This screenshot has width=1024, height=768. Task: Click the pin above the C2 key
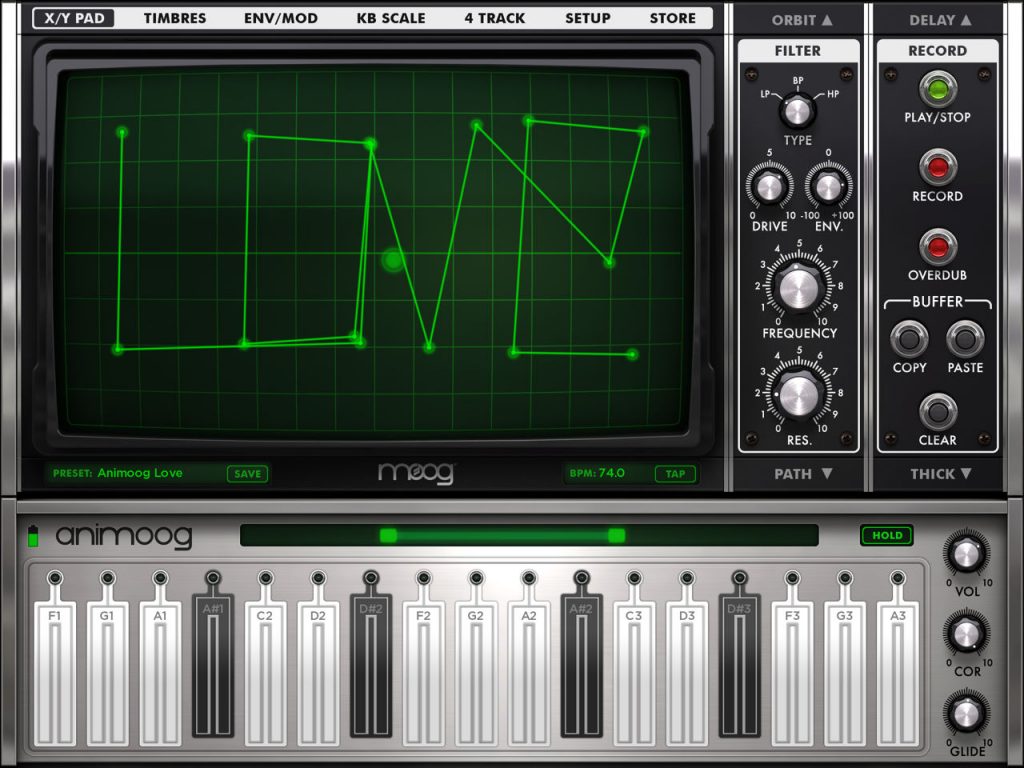click(x=265, y=578)
